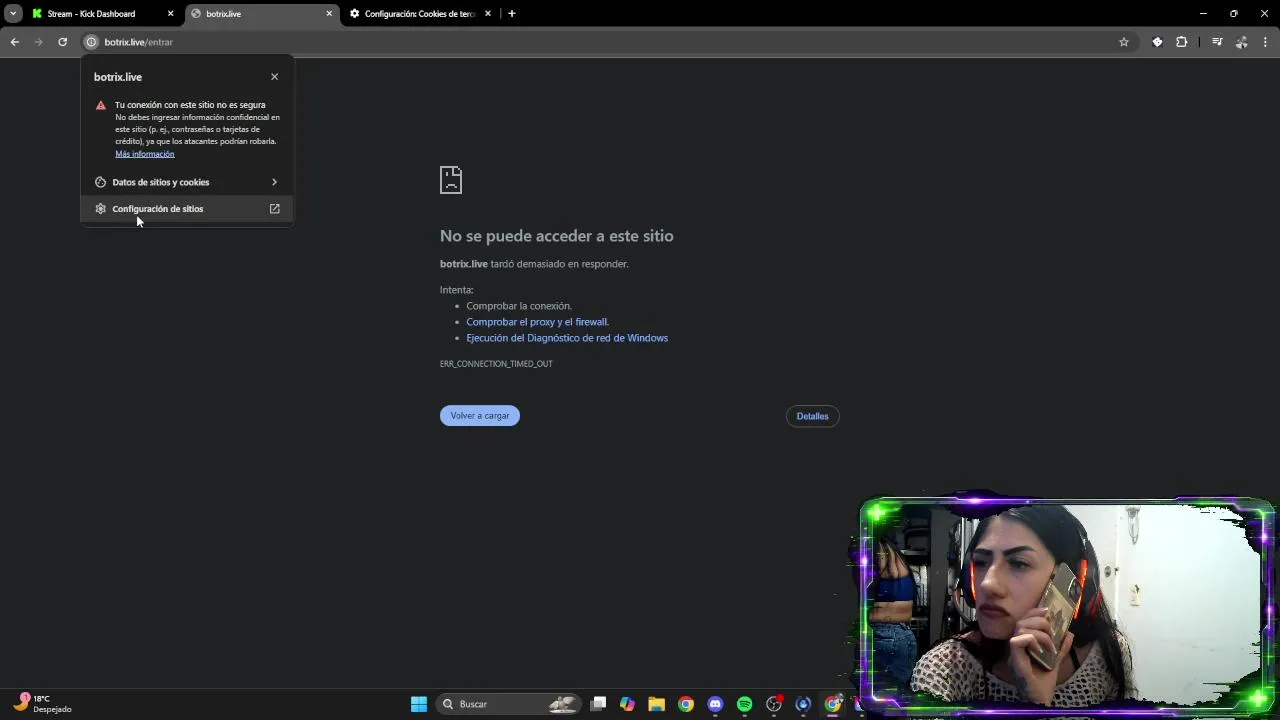Open the Chrome profile avatar
The image size is (1280, 720).
pos(1241,42)
